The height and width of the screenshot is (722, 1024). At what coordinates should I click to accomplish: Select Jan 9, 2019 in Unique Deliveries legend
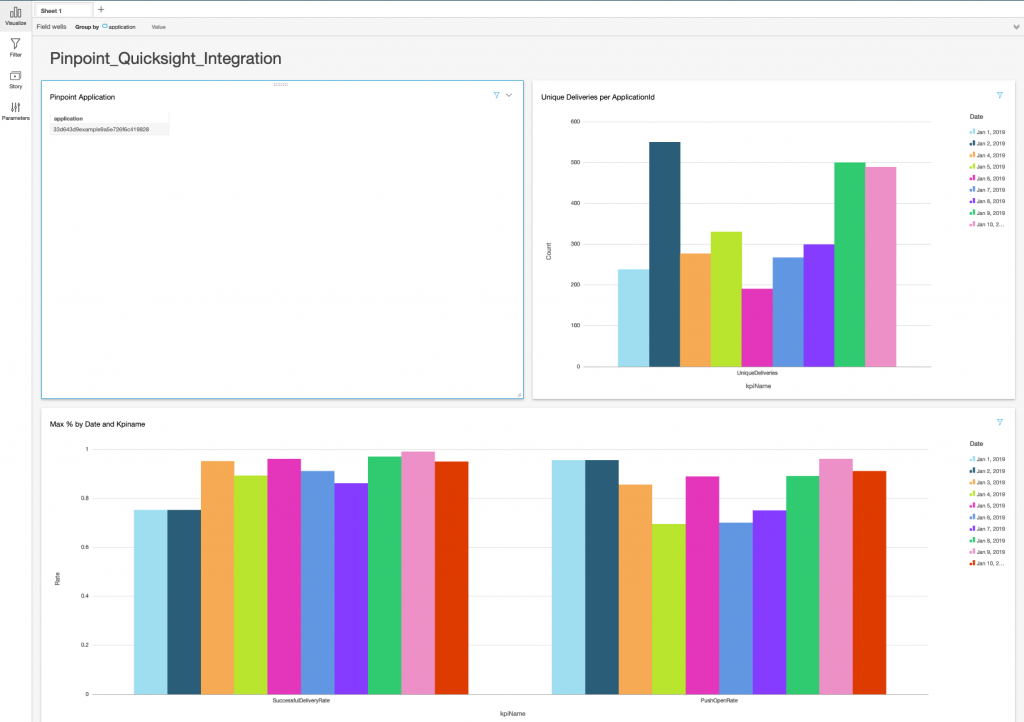pyautogui.click(x=987, y=213)
